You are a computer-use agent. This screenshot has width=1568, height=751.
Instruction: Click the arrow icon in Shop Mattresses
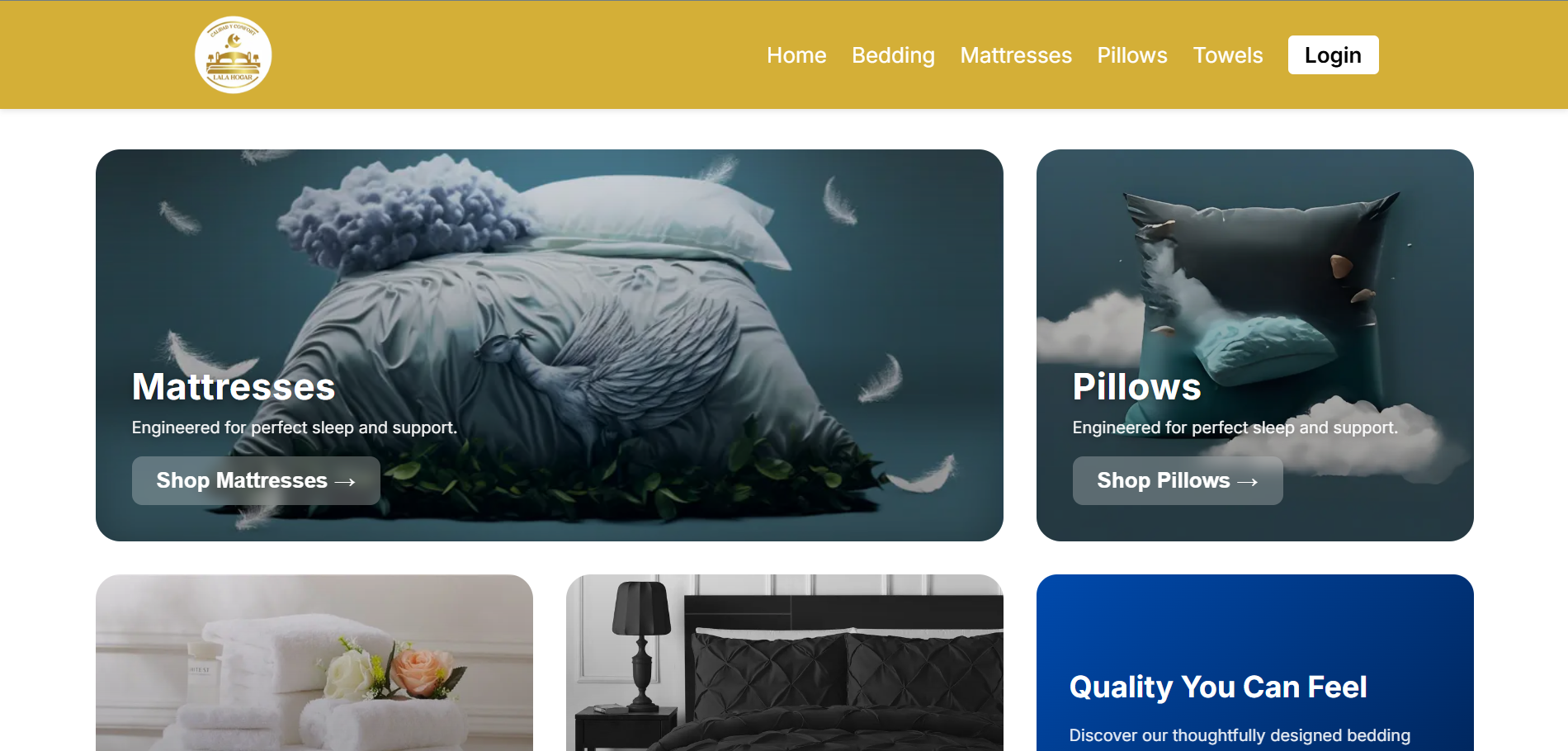point(345,482)
